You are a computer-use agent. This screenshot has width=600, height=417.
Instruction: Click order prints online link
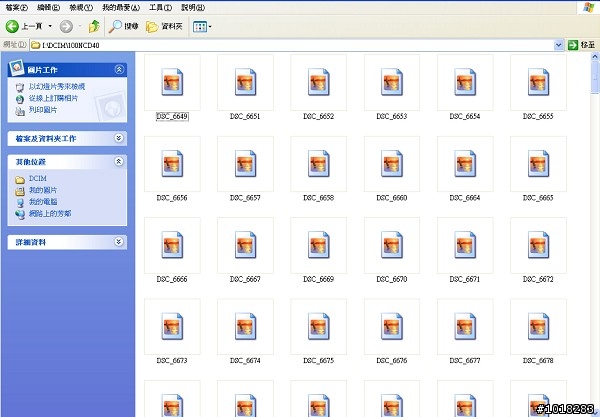pos(53,98)
